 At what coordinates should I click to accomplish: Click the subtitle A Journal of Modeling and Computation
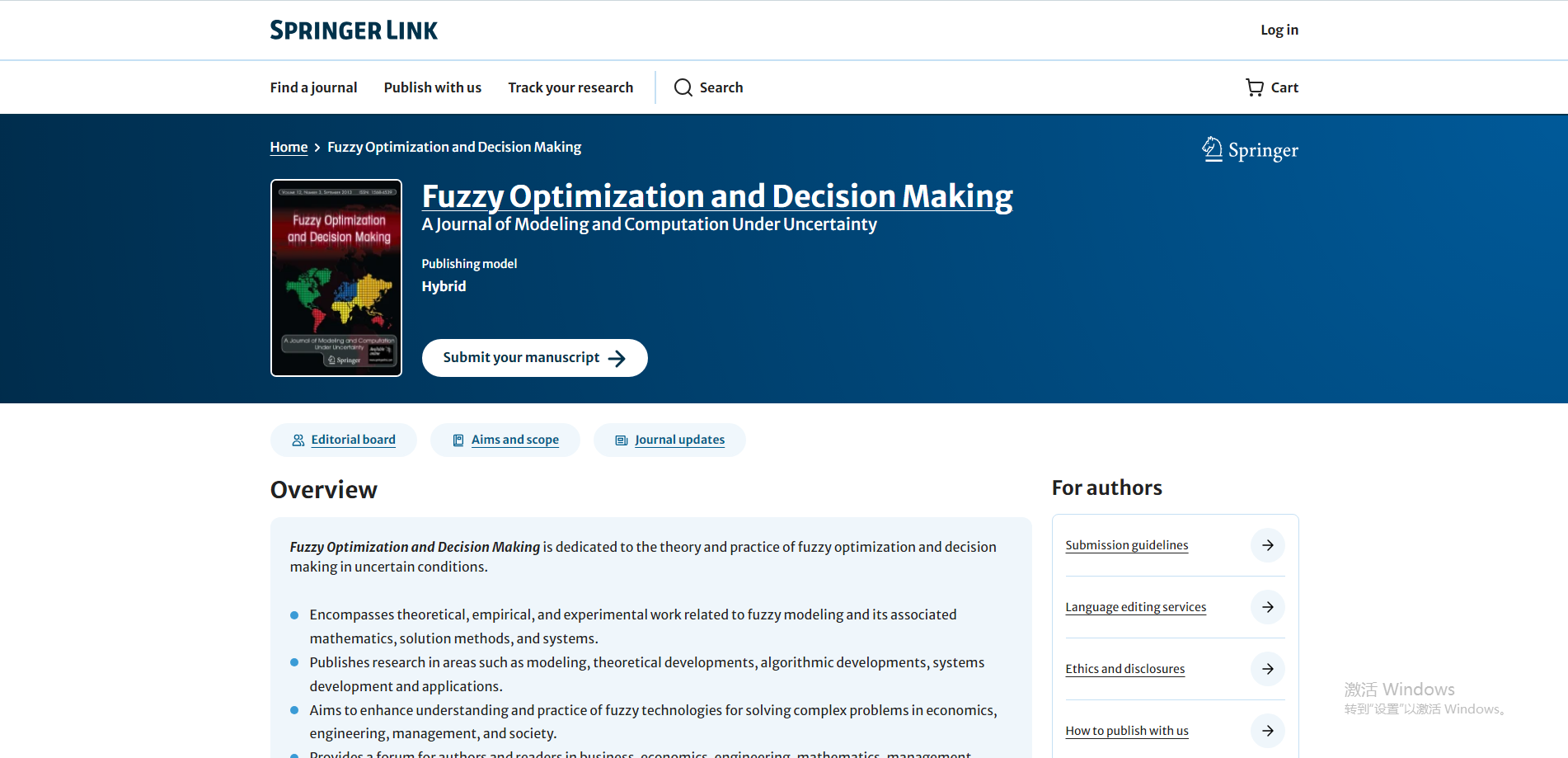(x=650, y=224)
